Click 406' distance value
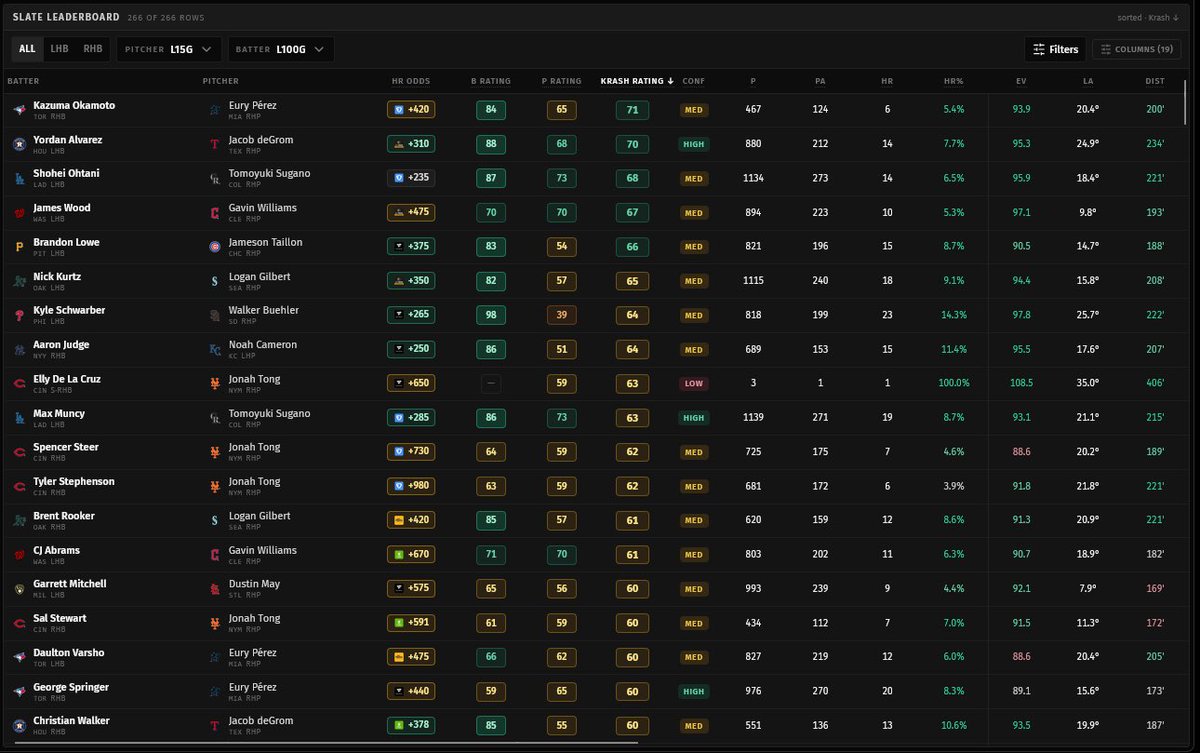 1155,383
